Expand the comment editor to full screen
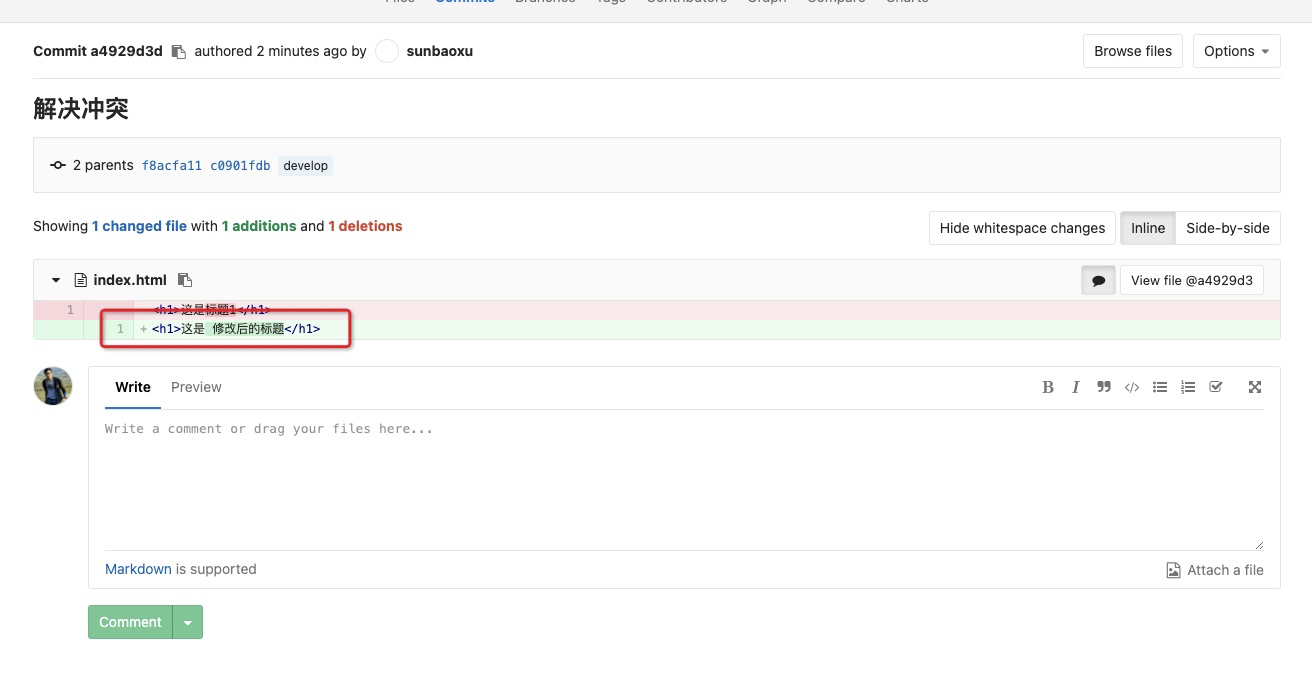The image size is (1312, 673). pos(1255,387)
